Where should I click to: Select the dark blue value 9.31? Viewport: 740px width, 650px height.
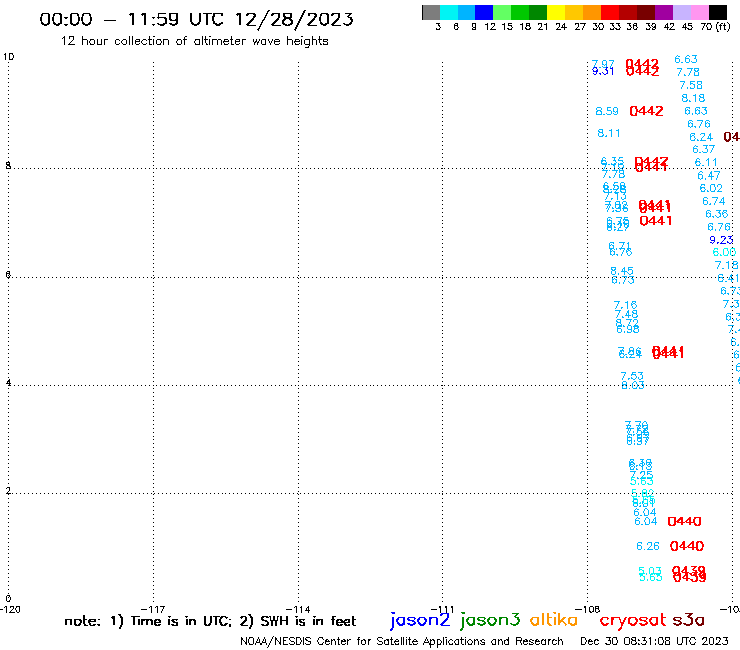pyautogui.click(x=603, y=71)
